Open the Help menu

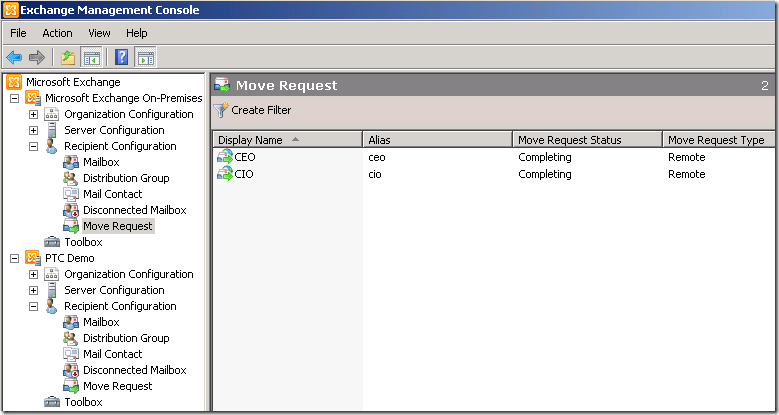click(137, 33)
